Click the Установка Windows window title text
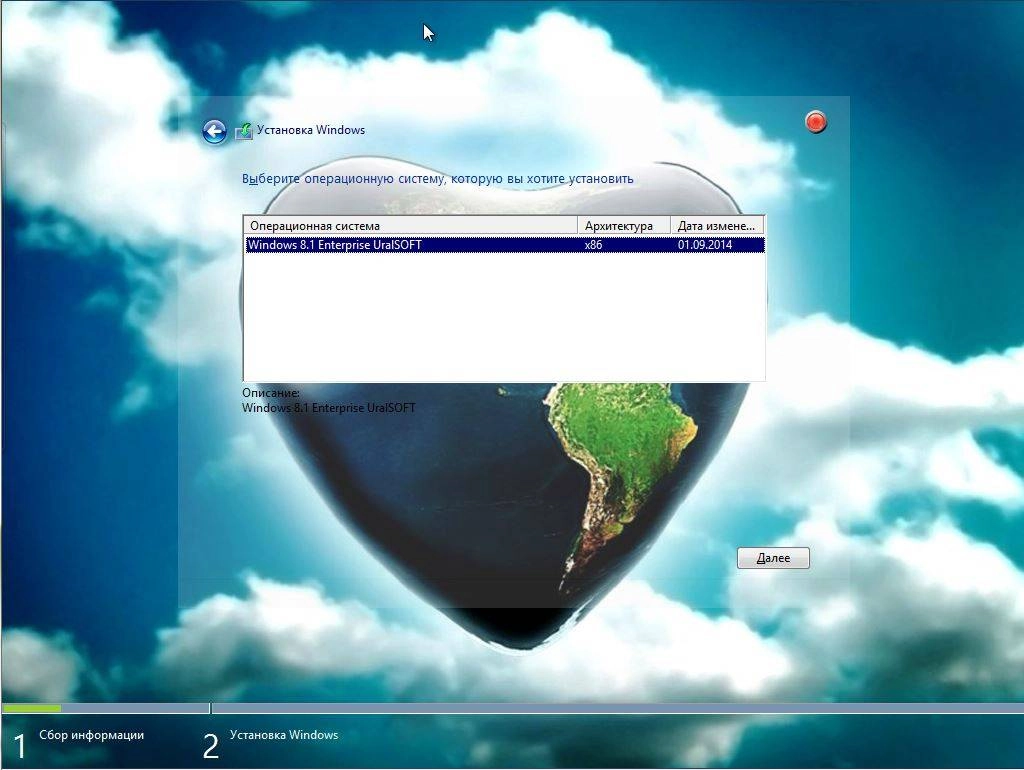Screen dimensions: 1024x770 click(x=311, y=130)
